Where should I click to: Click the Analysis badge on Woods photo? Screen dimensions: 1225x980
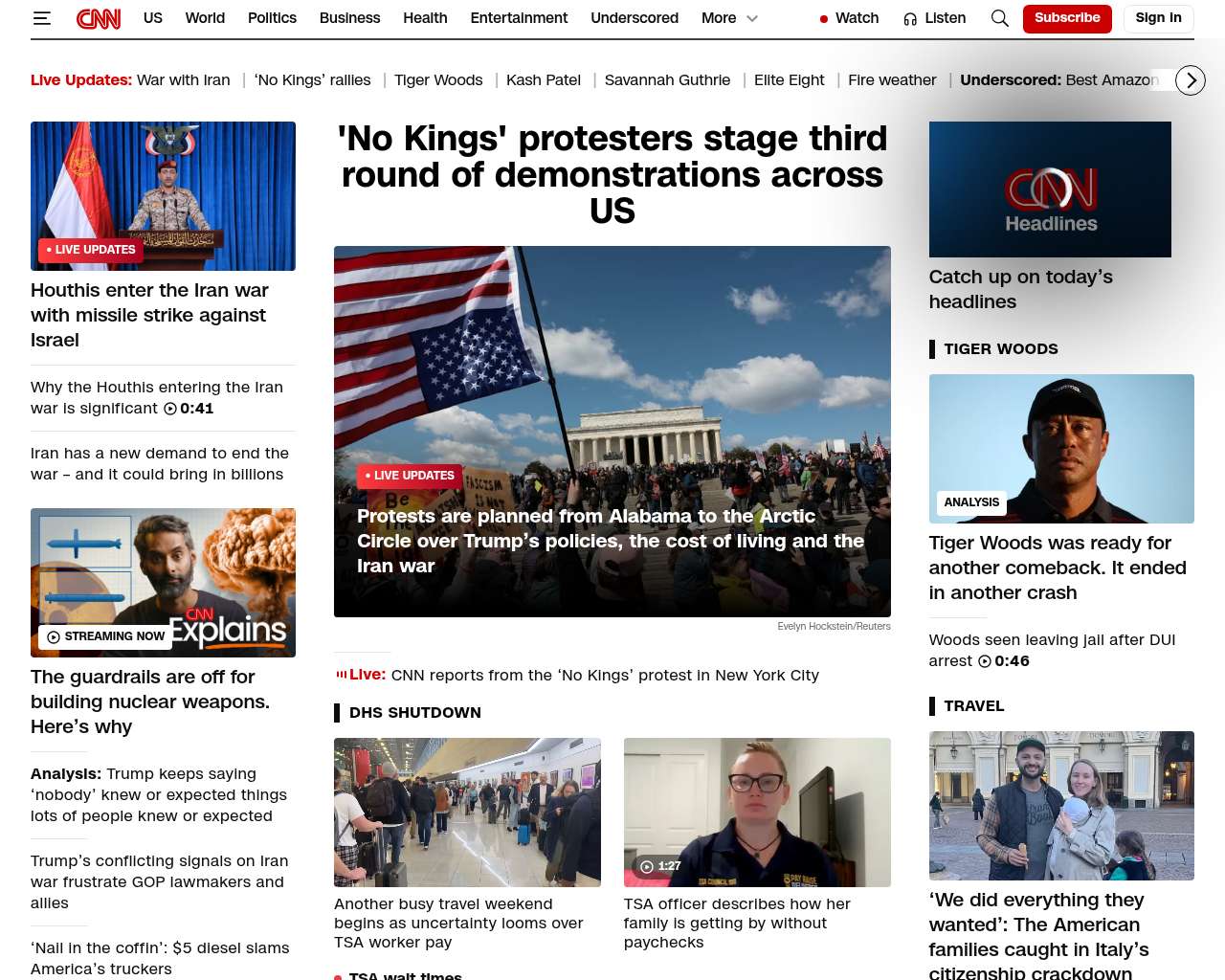[971, 502]
